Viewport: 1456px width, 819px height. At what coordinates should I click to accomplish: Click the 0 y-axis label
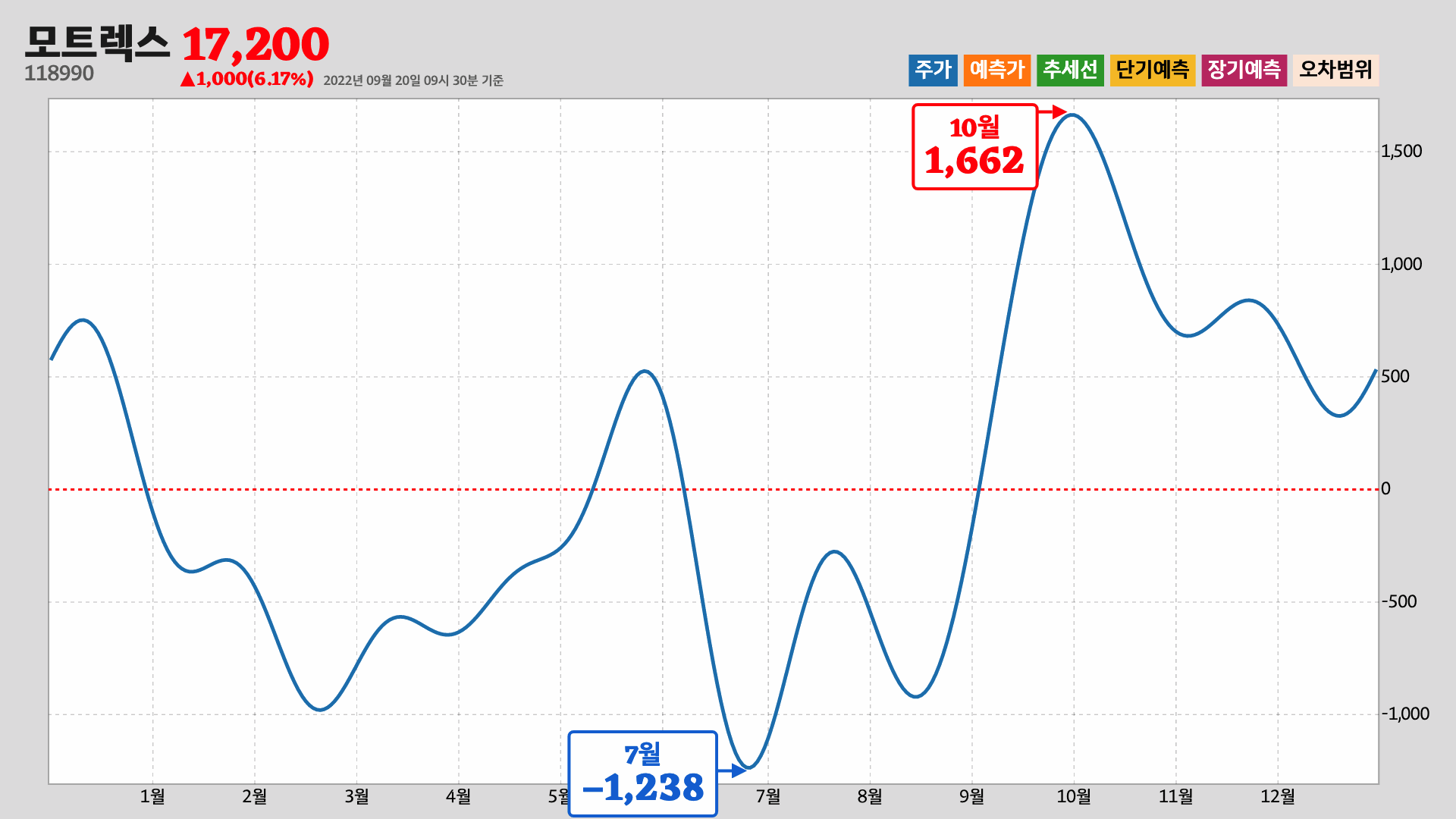(x=1385, y=488)
